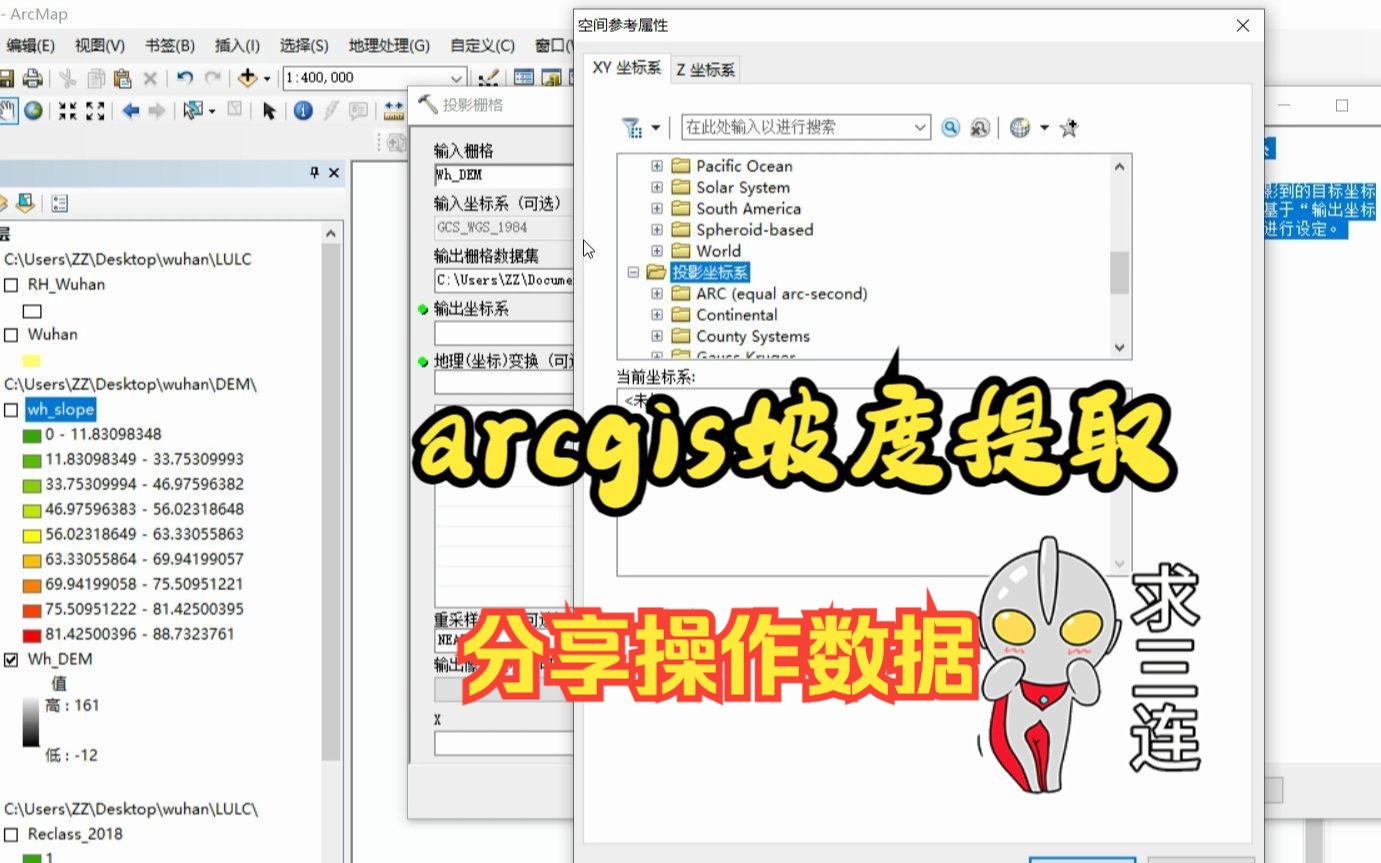Uncheck the Wh_DEM layer
The image size is (1381, 863).
click(11, 660)
